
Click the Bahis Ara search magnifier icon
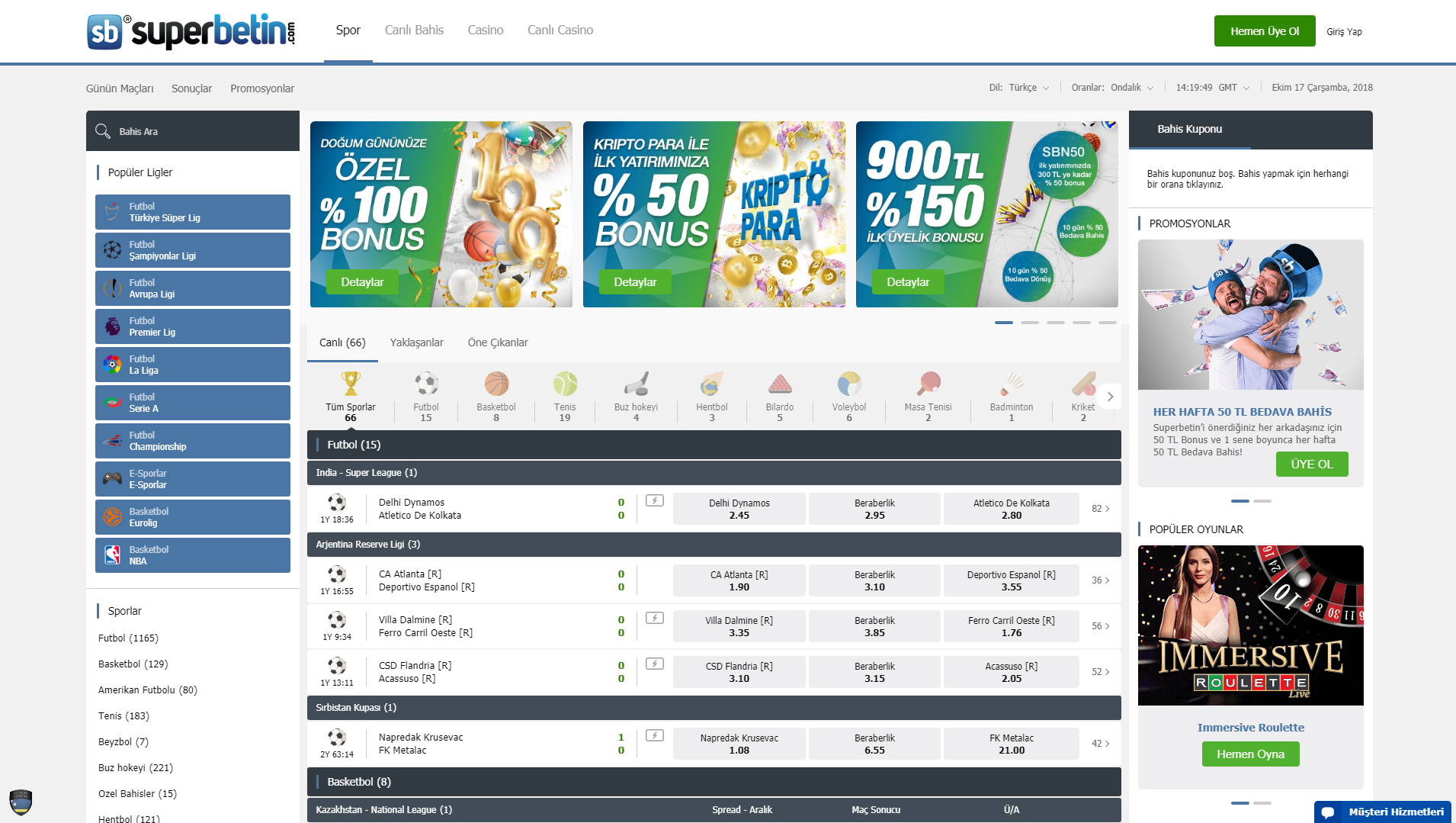tap(103, 131)
